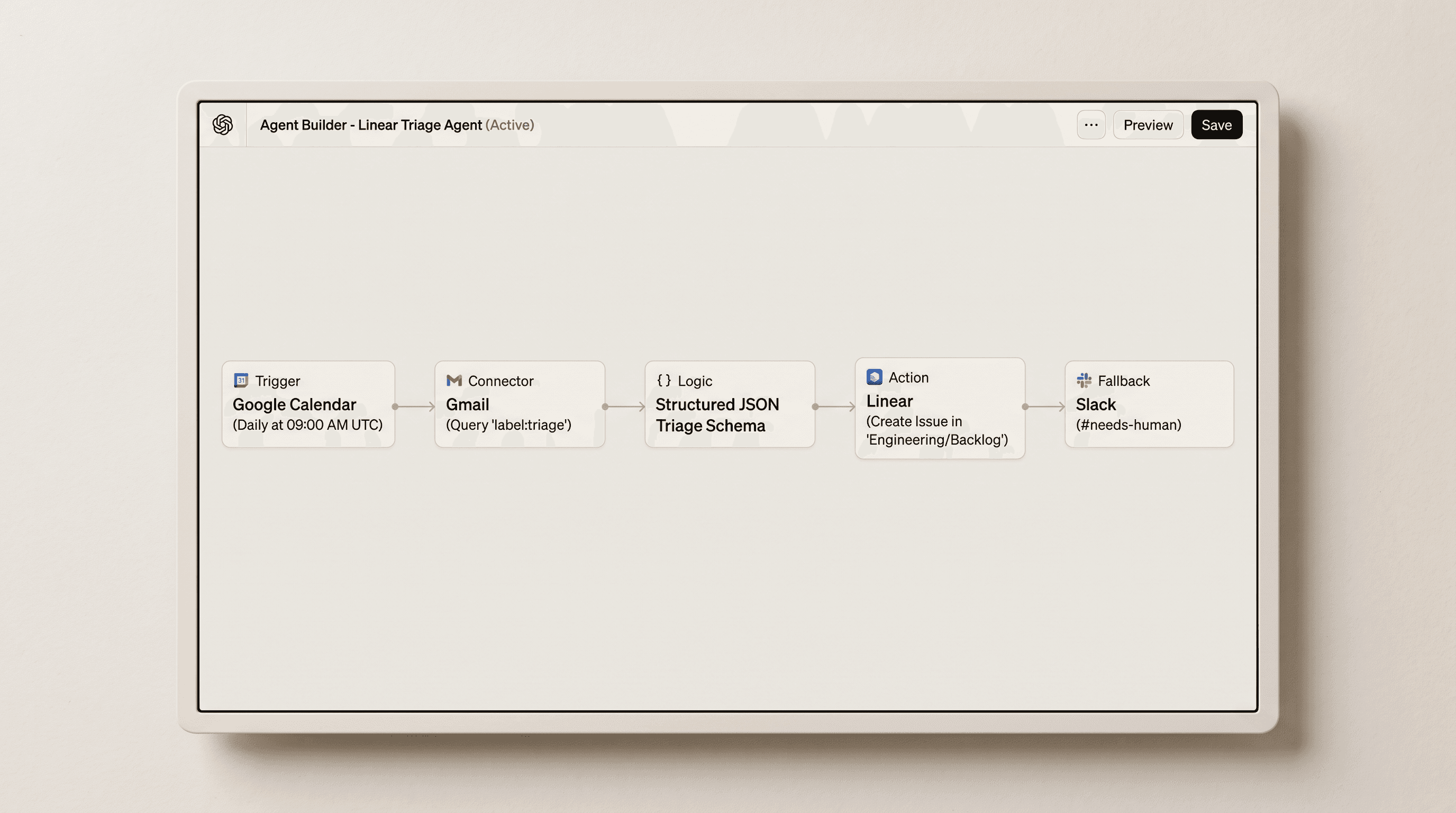Click the Trigger node type label
This screenshot has height=813, width=1456.
(x=278, y=381)
